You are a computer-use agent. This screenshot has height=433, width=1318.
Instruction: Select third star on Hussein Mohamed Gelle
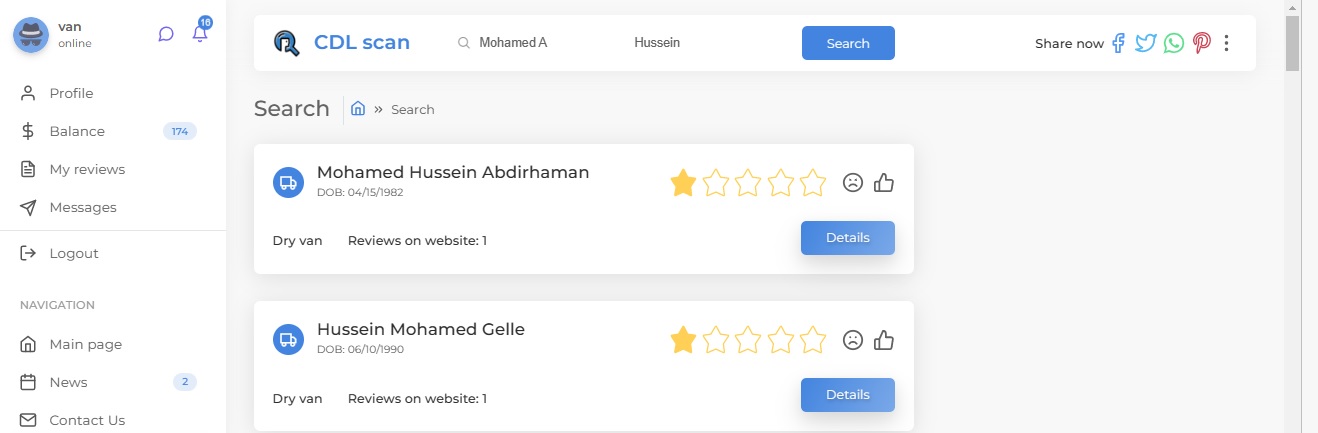(748, 340)
